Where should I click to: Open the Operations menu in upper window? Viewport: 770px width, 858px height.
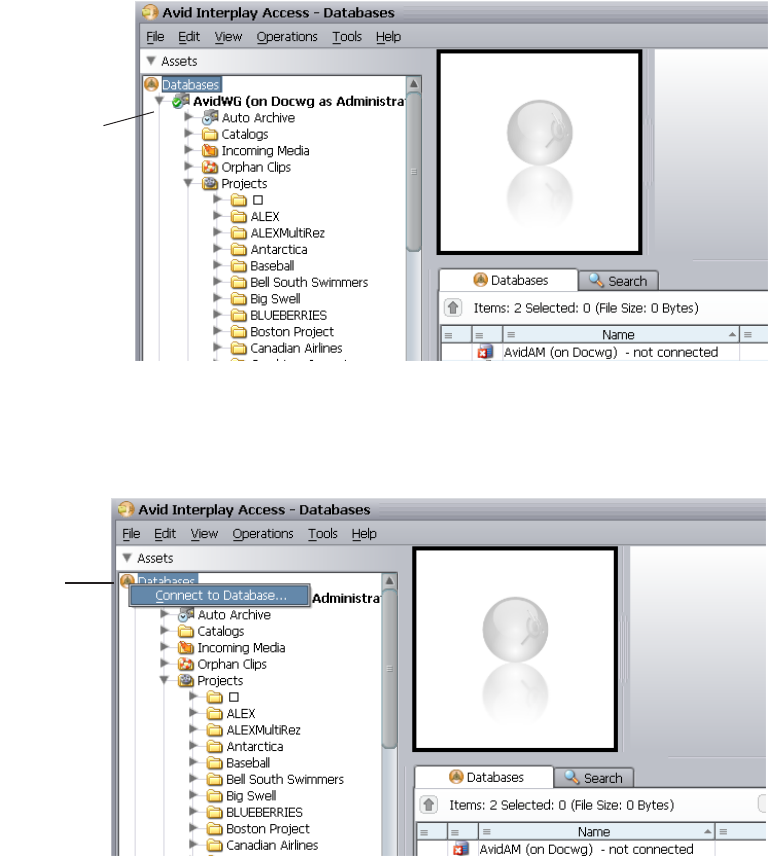(x=287, y=37)
